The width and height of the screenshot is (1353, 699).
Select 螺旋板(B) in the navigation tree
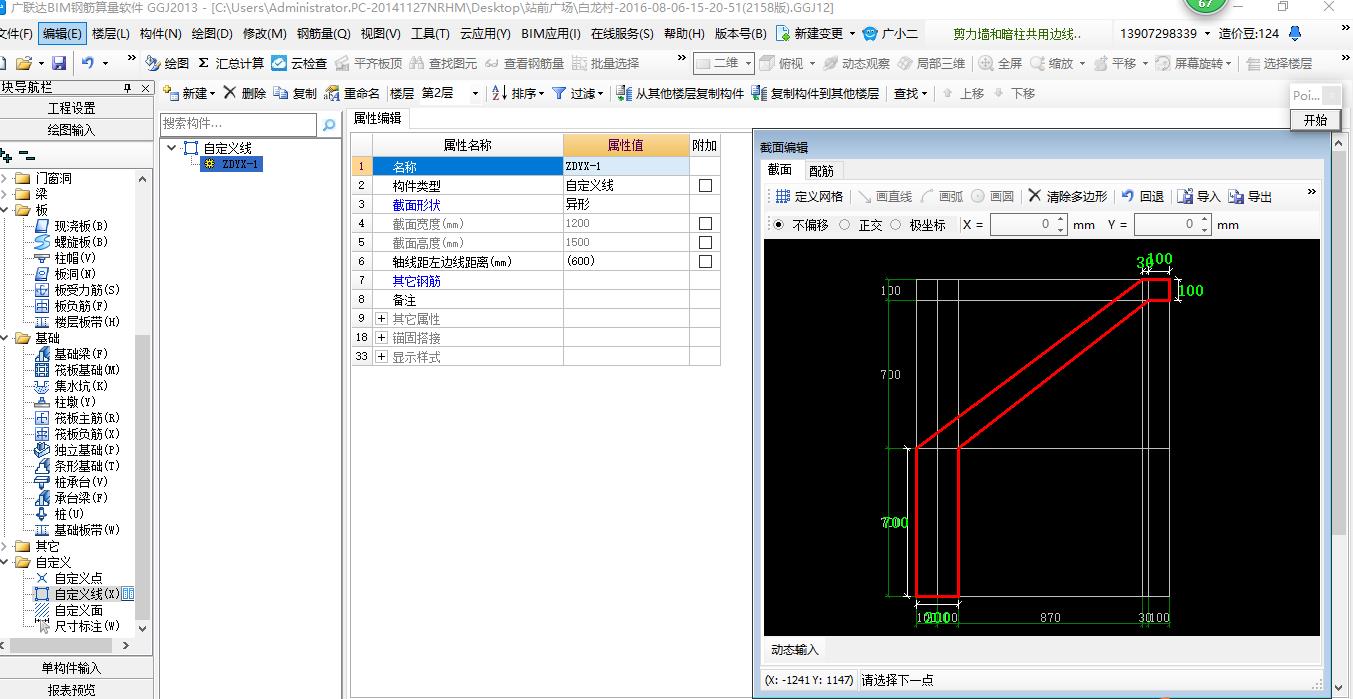point(80,242)
